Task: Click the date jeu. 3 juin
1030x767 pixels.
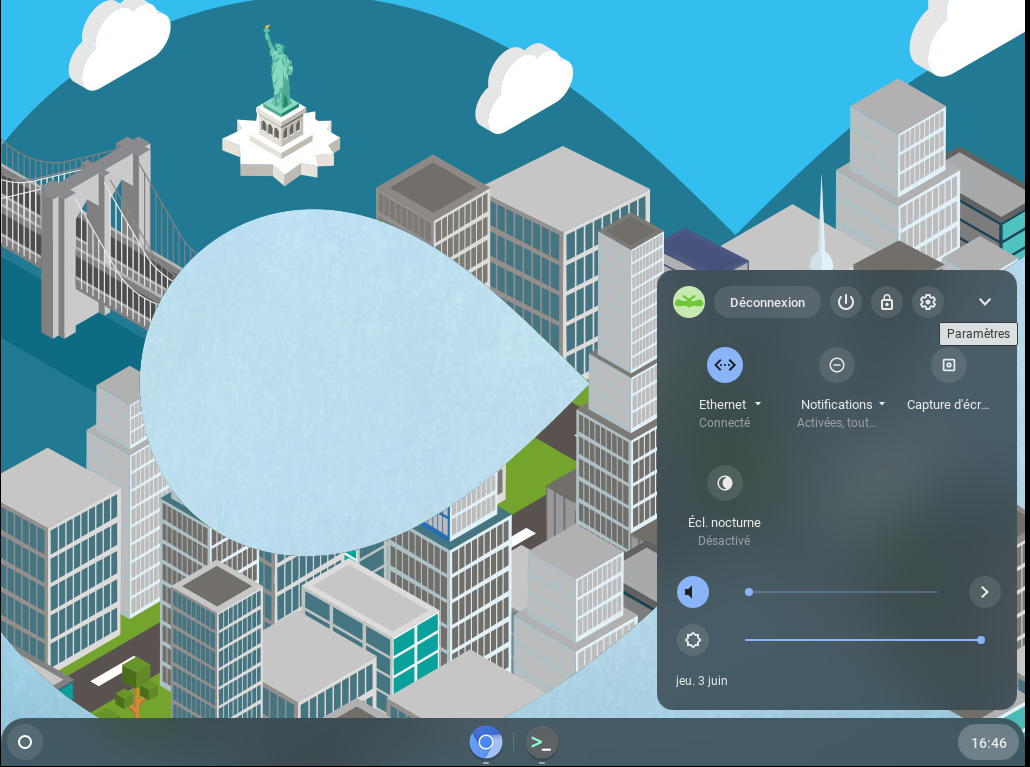Action: point(702,681)
